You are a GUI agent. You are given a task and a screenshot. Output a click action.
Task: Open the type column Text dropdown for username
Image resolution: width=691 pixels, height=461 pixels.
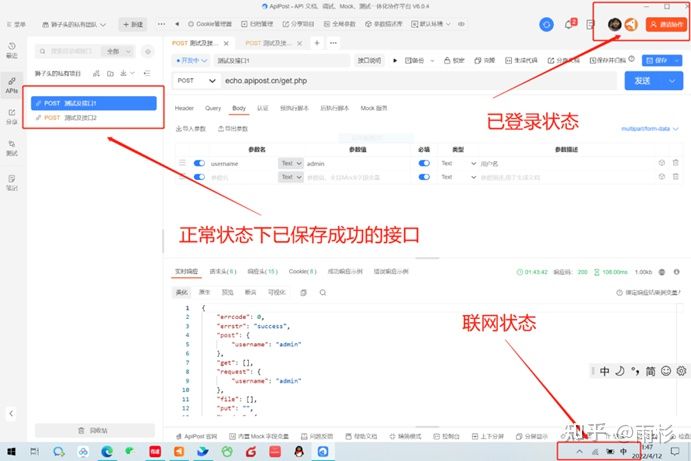point(458,163)
